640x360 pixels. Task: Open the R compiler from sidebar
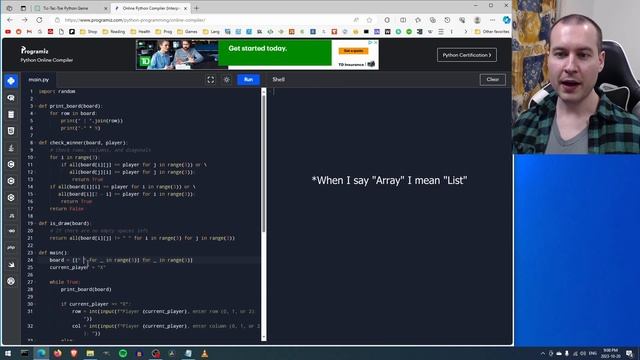11,98
